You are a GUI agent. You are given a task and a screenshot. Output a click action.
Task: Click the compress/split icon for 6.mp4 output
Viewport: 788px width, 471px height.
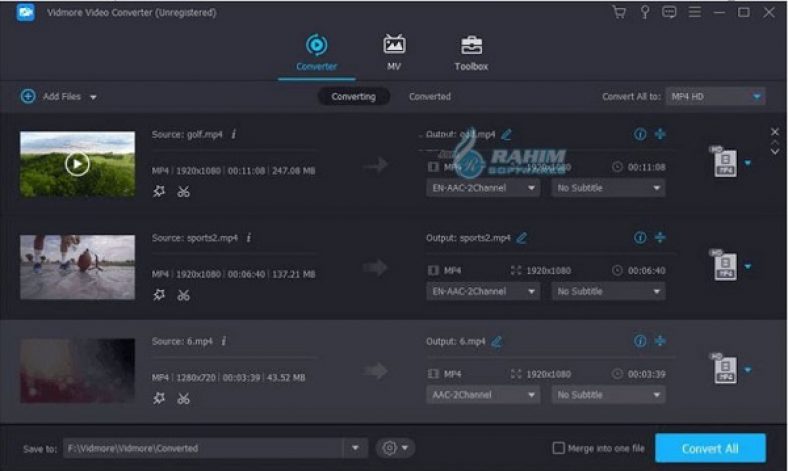[x=660, y=341]
